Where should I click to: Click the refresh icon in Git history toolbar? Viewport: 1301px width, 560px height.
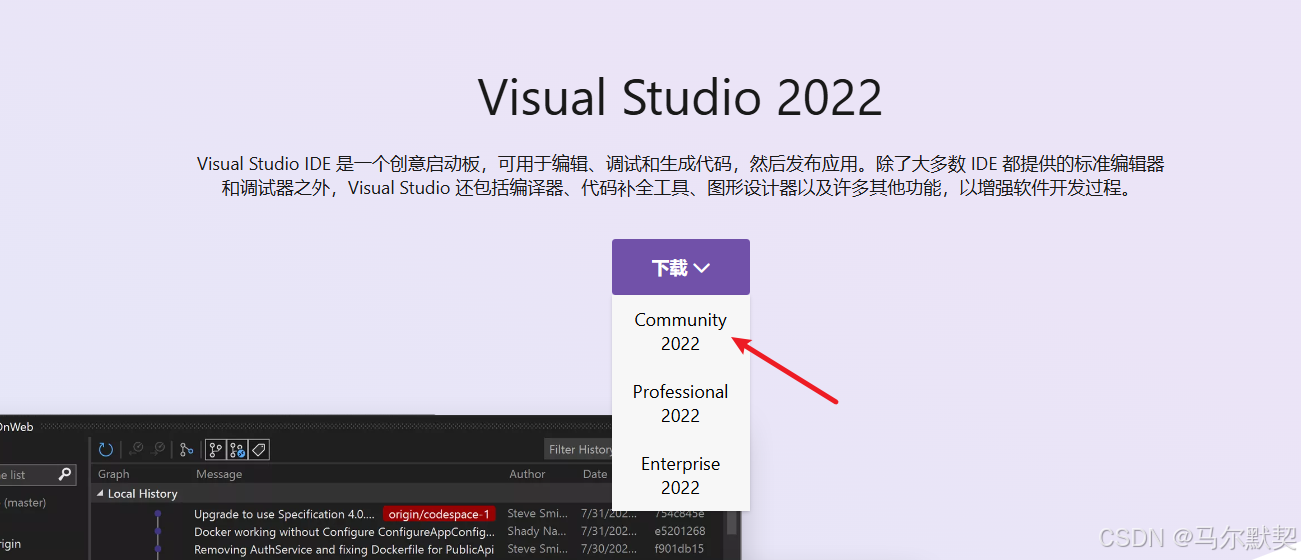[x=105, y=449]
